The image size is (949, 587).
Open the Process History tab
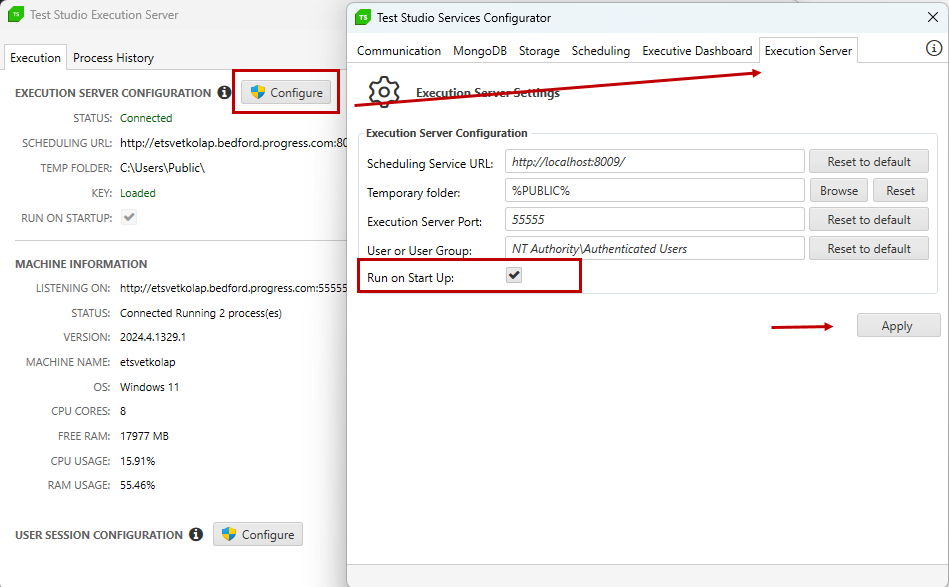(x=113, y=57)
